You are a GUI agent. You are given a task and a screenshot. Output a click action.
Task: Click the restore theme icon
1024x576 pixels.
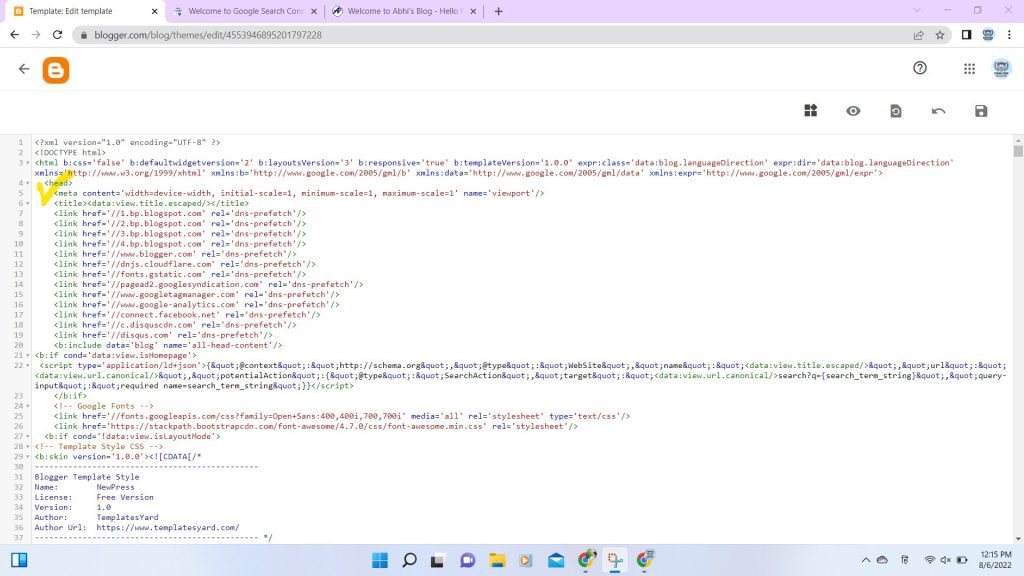(x=895, y=111)
